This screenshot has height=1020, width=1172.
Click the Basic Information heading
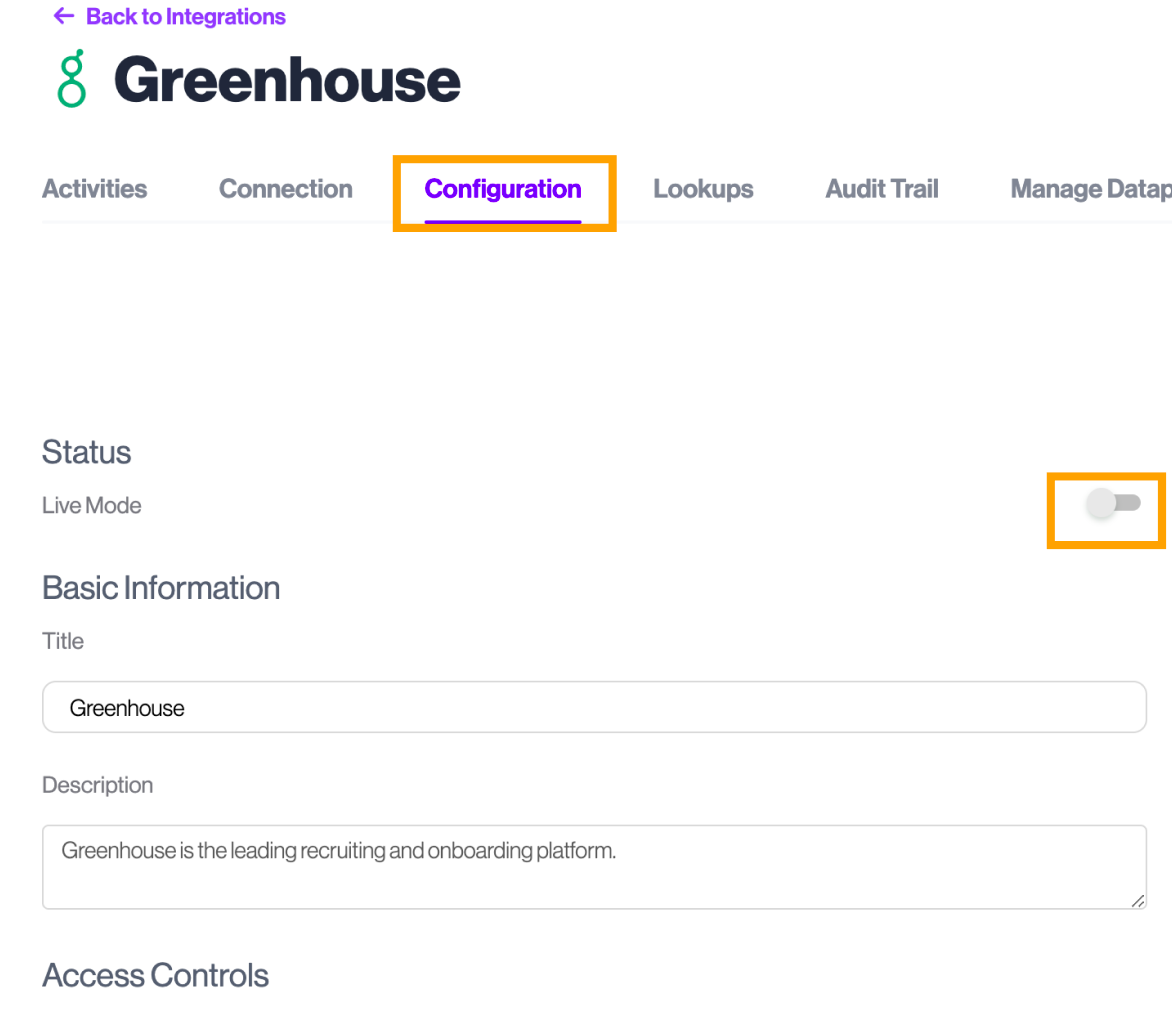tap(161, 588)
